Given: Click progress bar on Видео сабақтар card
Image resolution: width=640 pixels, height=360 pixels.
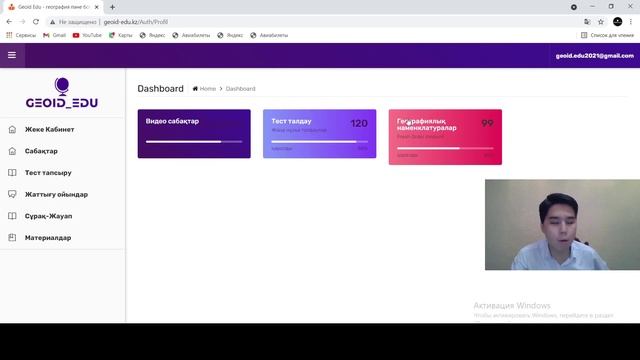Looking at the screenshot, I should [x=194, y=142].
